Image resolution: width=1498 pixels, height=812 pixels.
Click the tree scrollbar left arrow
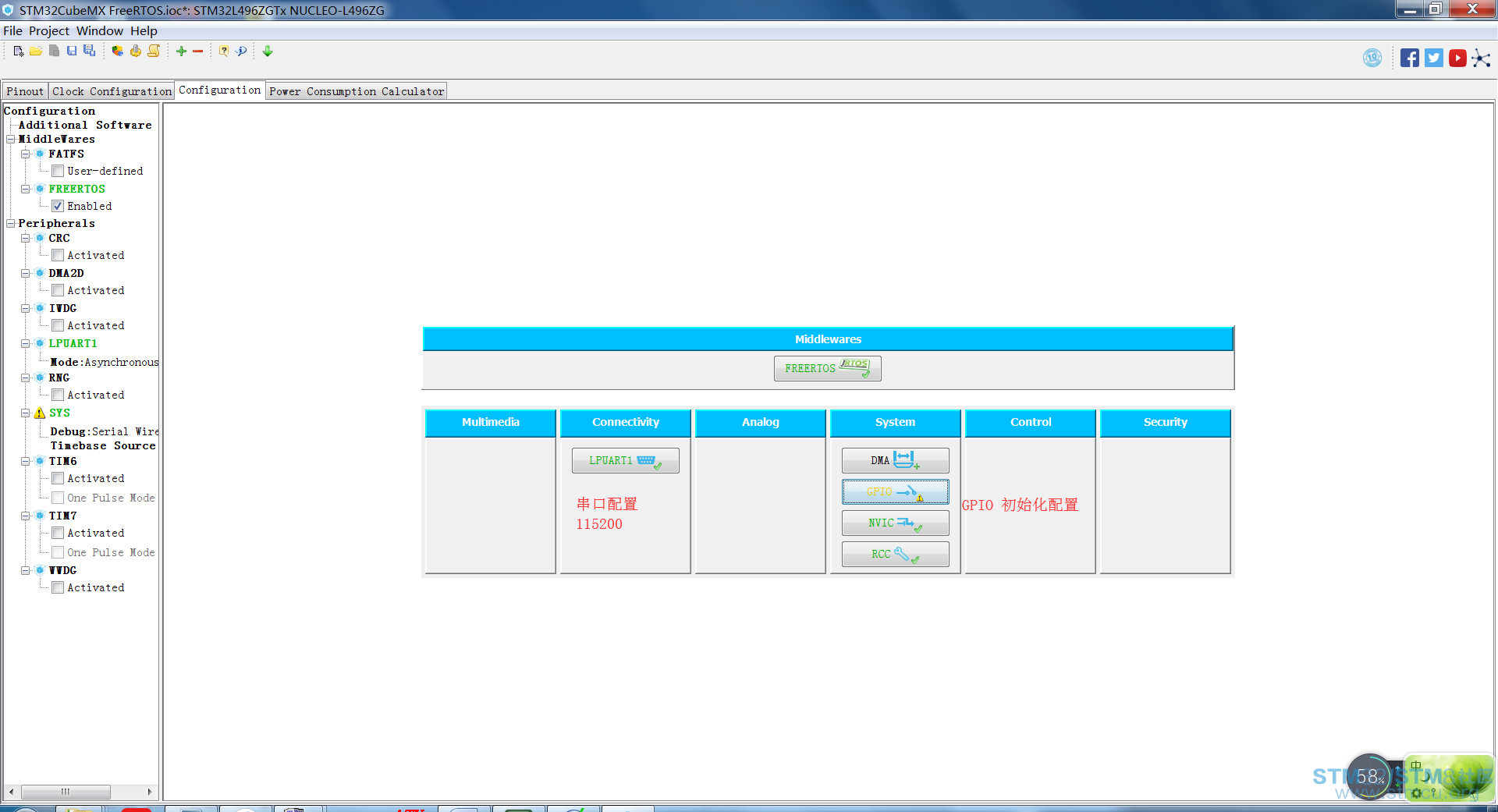pos(11,792)
